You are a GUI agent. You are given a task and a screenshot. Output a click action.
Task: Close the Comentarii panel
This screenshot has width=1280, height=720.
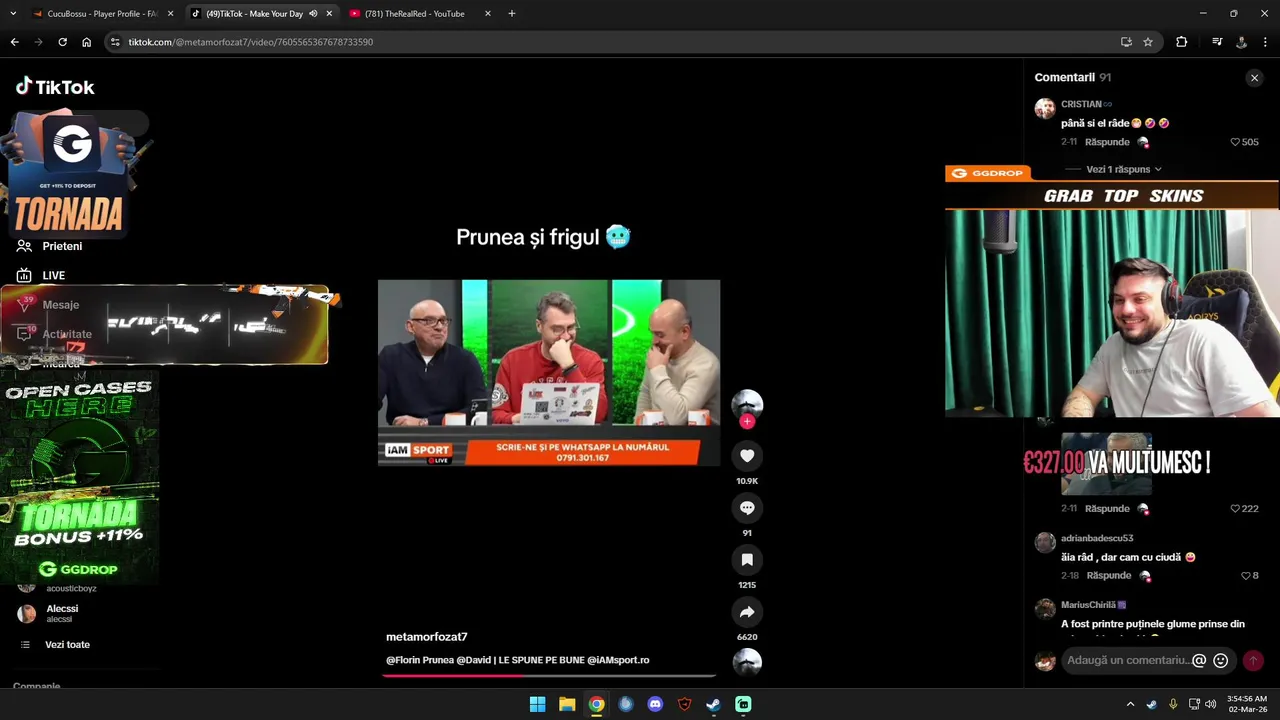[1254, 78]
